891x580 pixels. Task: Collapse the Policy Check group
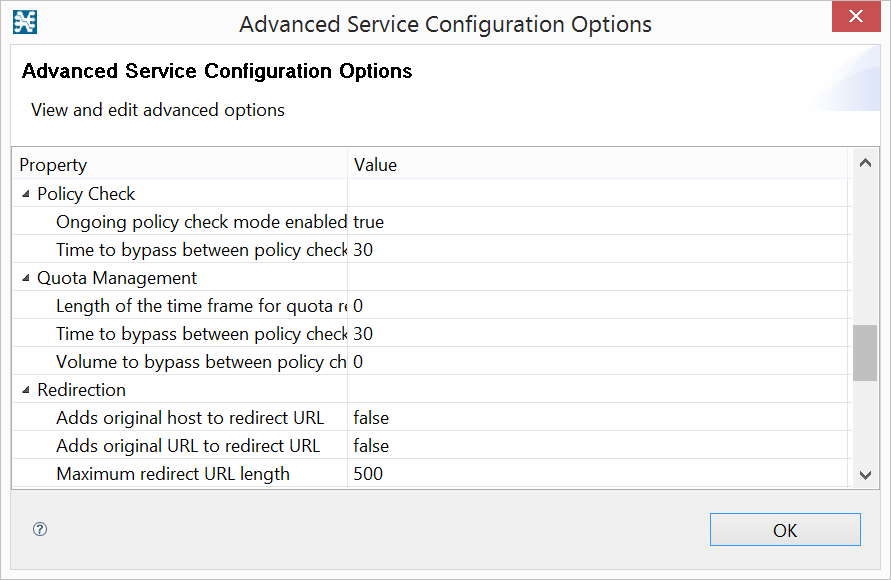tap(26, 194)
